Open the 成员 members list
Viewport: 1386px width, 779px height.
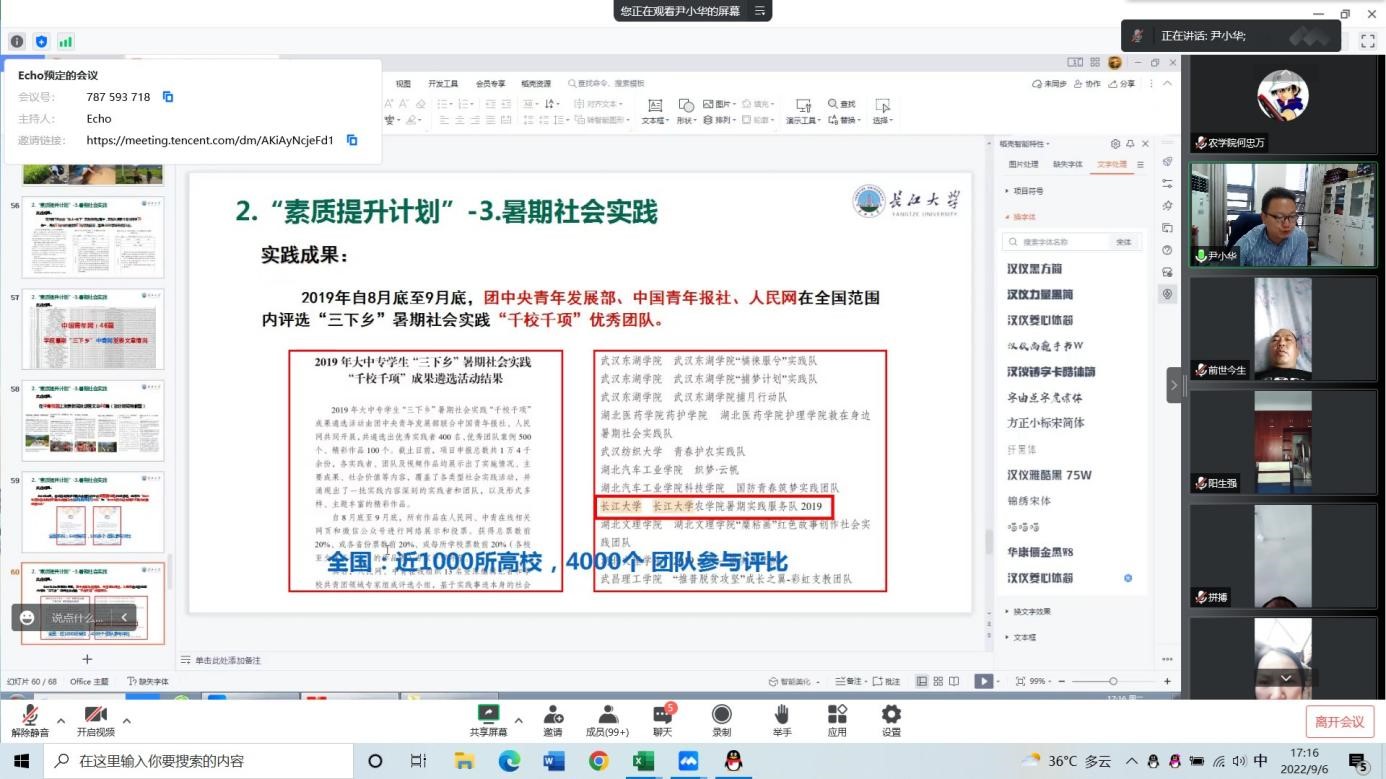coord(607,721)
